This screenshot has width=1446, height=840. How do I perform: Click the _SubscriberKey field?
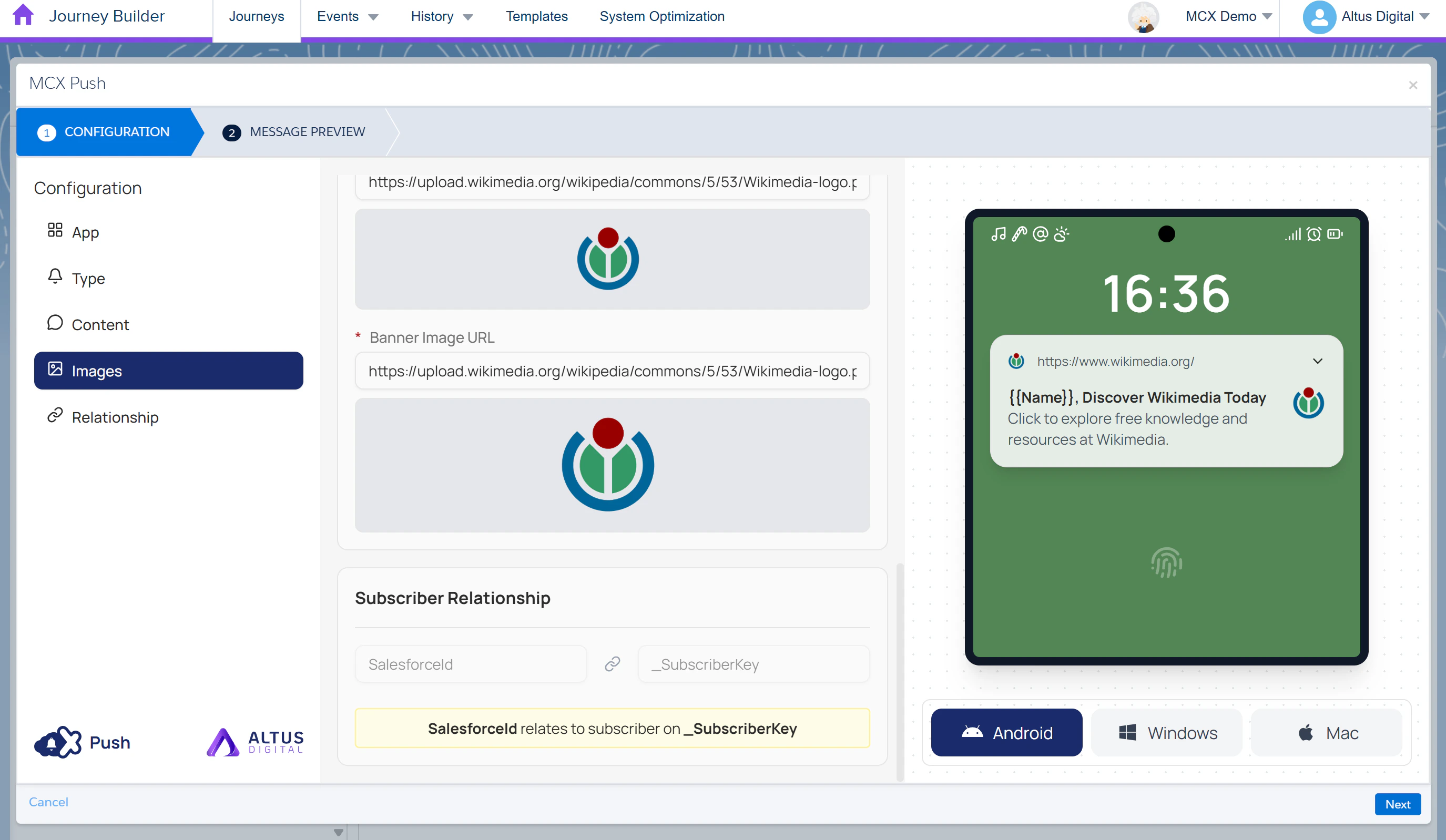click(753, 664)
